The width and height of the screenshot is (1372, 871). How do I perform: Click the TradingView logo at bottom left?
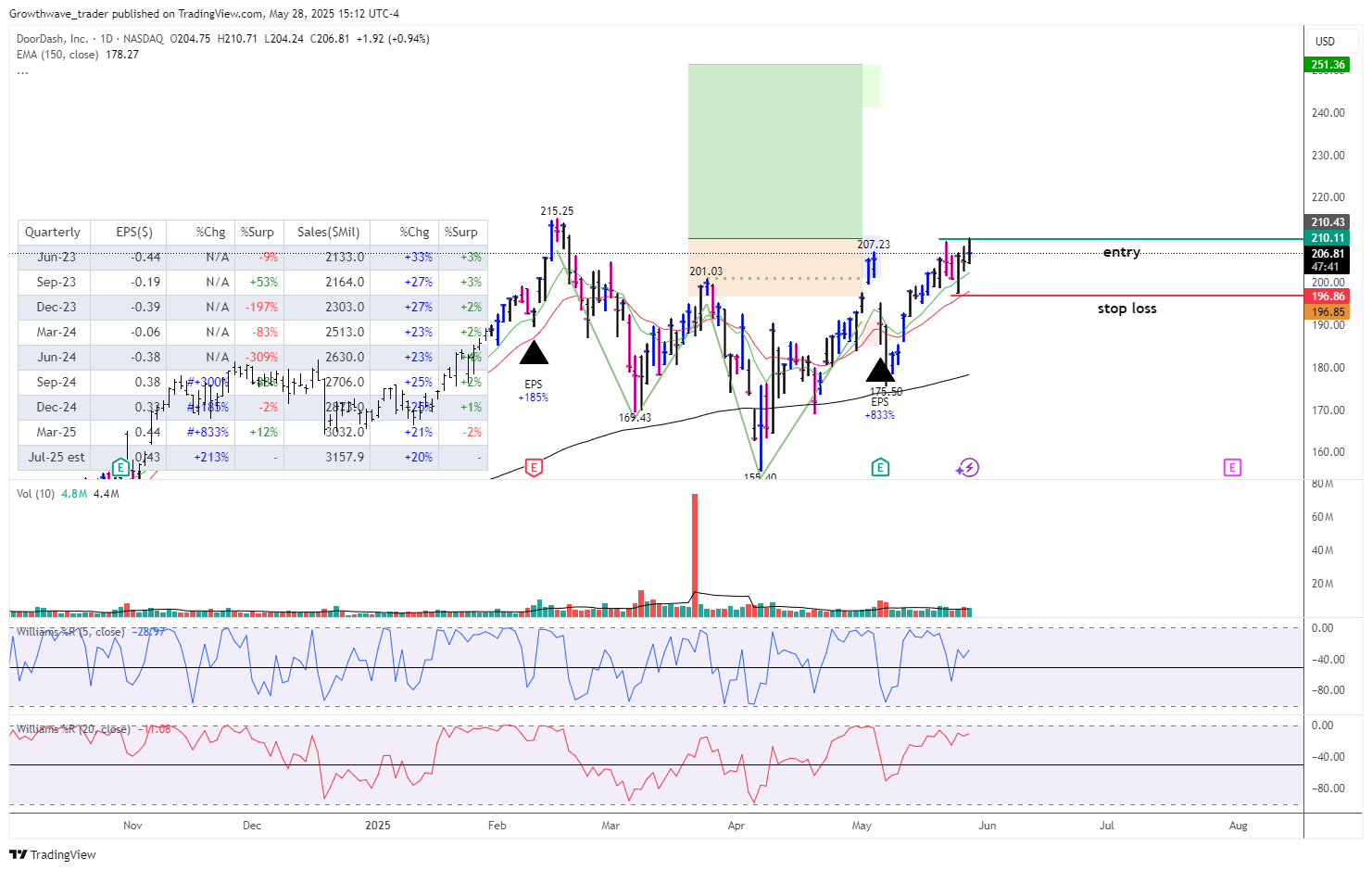point(53,854)
